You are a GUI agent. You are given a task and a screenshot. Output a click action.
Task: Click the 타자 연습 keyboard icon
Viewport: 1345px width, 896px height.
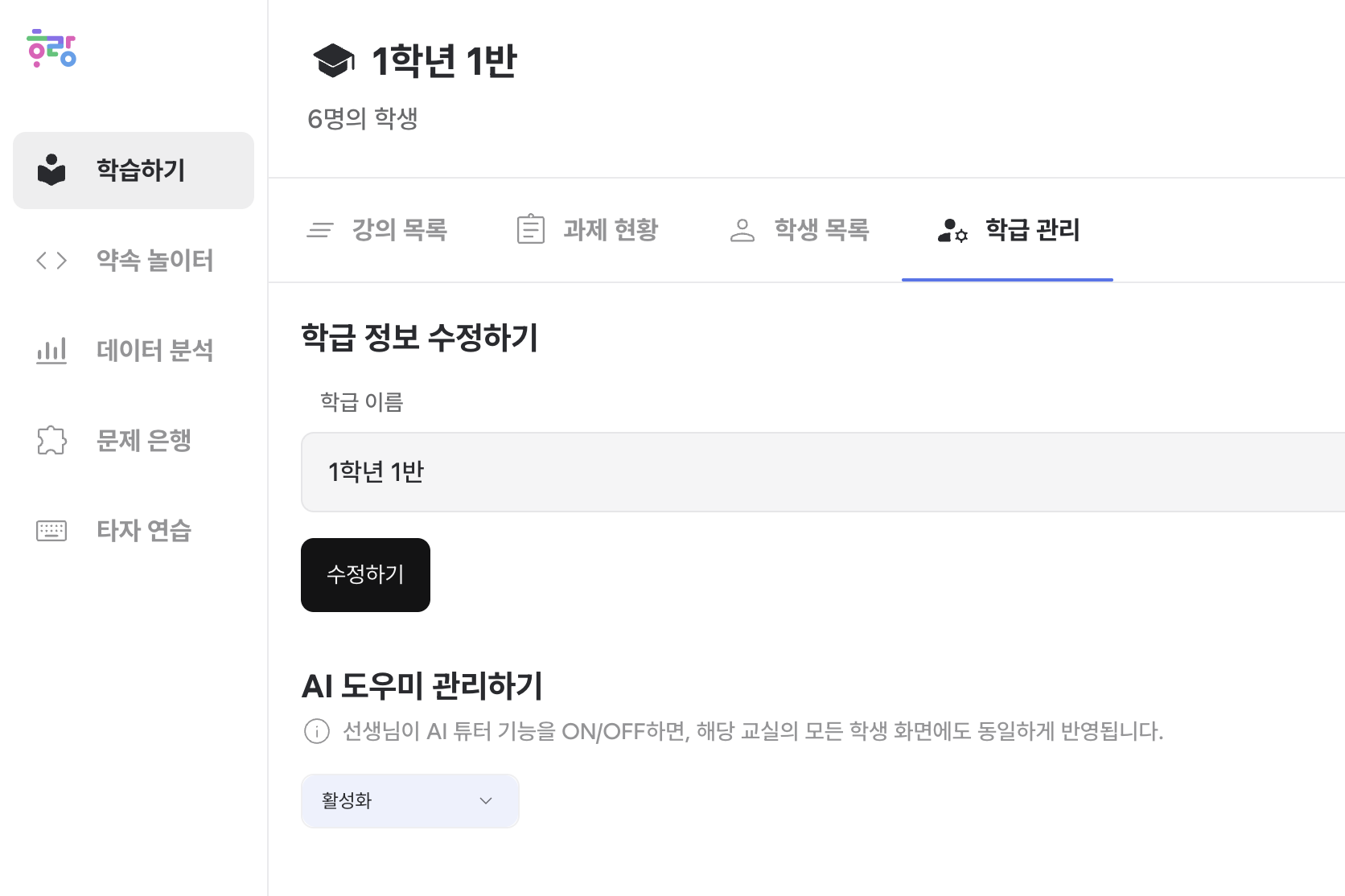(x=51, y=530)
